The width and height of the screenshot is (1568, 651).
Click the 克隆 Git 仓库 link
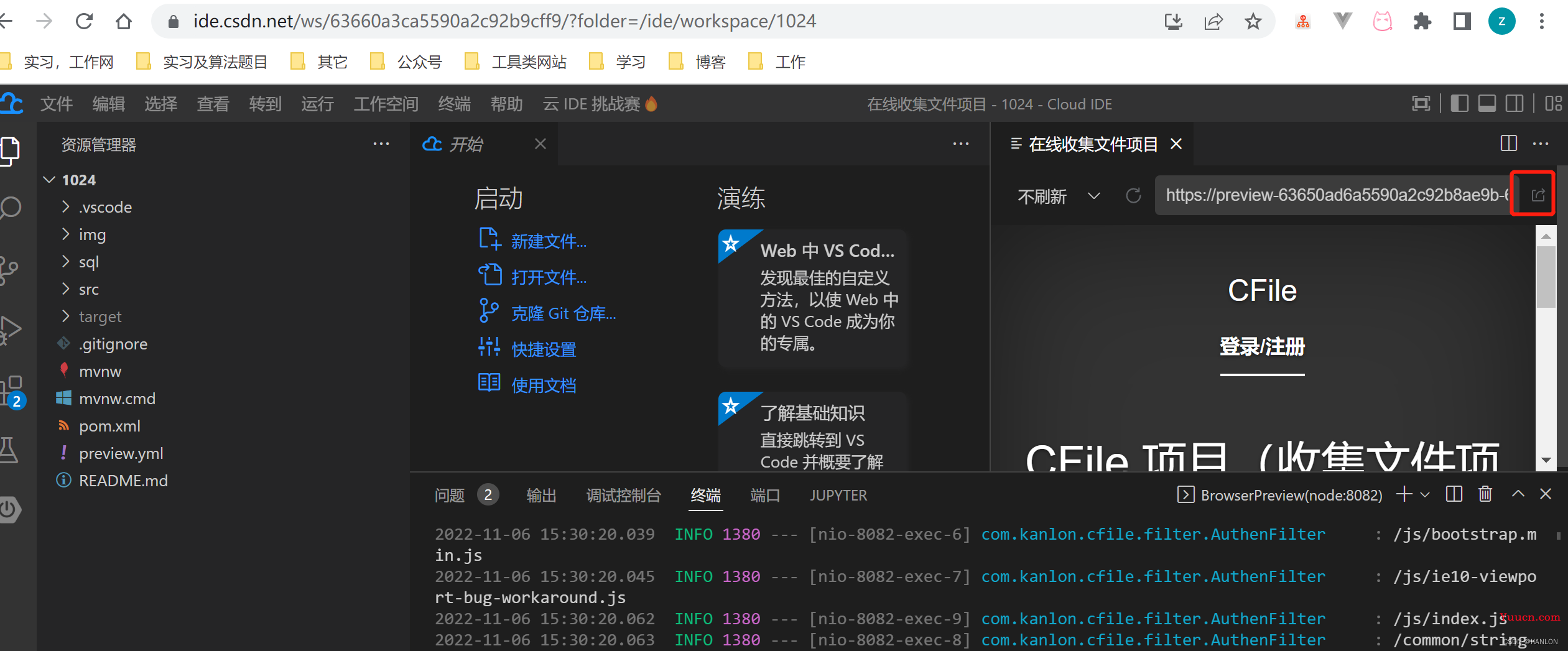click(x=564, y=313)
